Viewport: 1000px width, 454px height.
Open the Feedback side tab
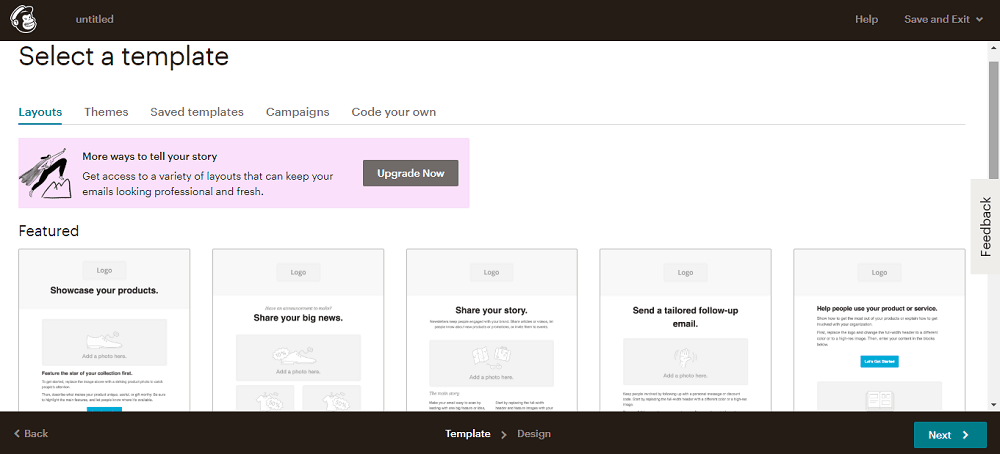coord(985,226)
